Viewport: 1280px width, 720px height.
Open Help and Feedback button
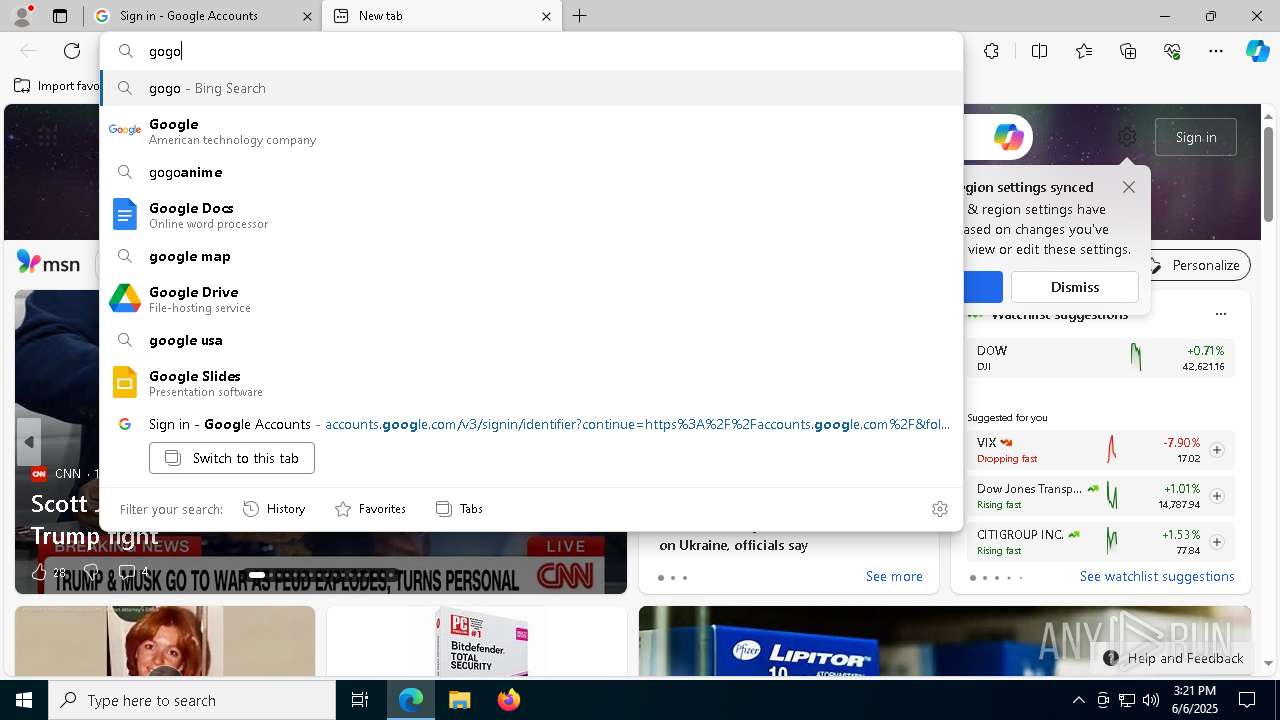pyautogui.click(x=1173, y=658)
